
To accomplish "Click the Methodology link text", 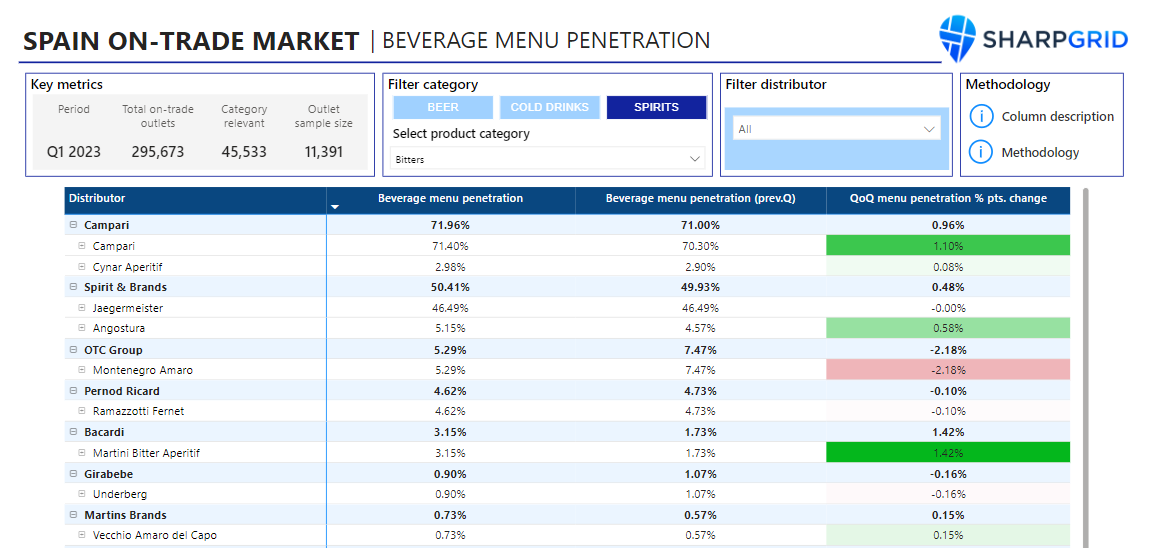I will pos(1040,152).
